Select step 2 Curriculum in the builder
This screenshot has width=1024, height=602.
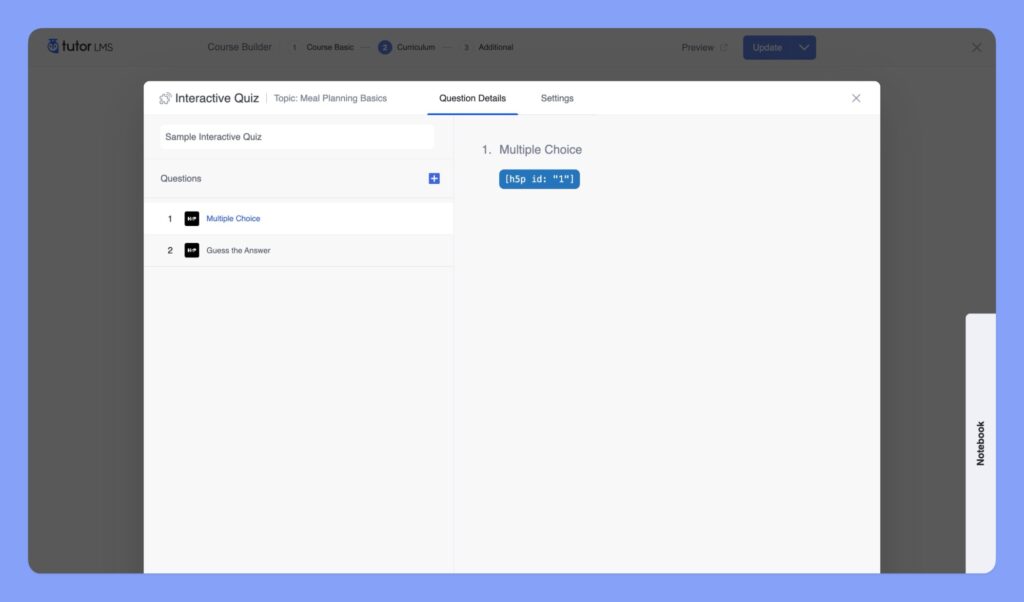tap(407, 47)
